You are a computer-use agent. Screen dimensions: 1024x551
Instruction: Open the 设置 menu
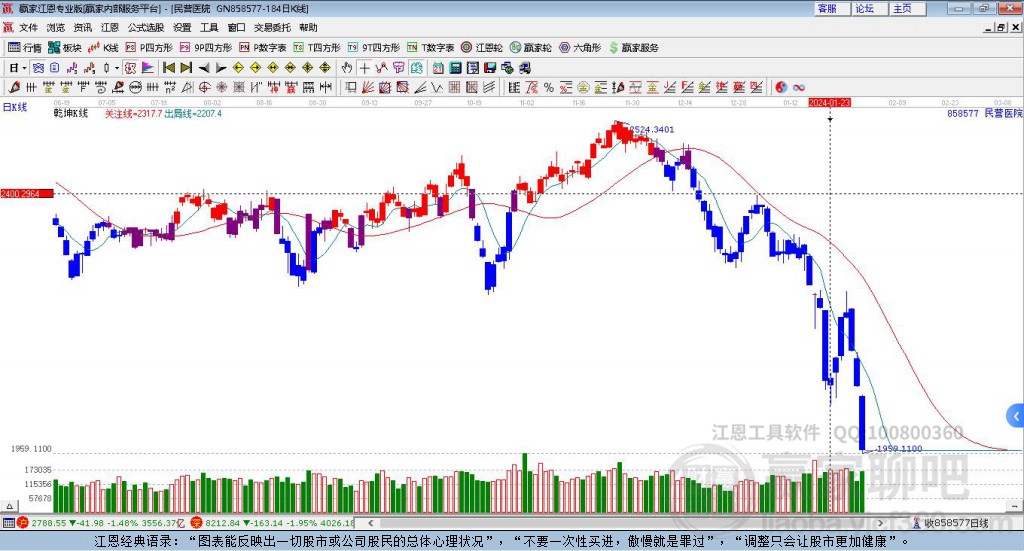click(182, 27)
